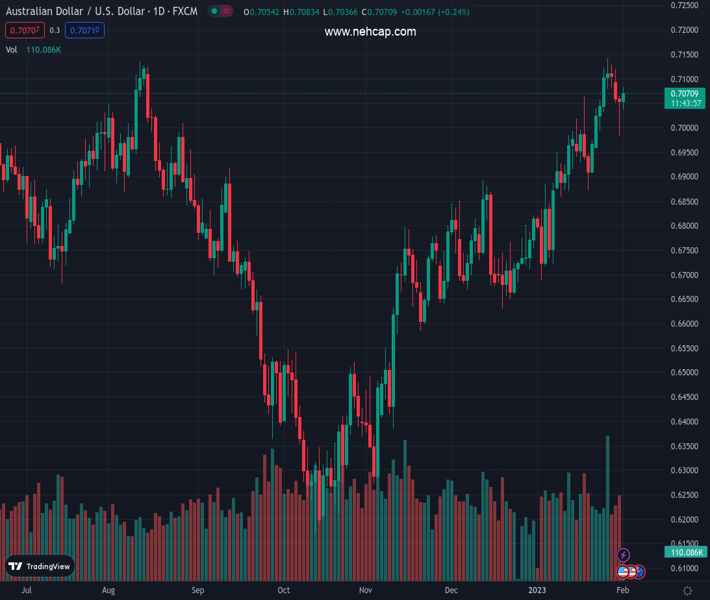Click the blue buy price 0.70710 button
Screen dimensions: 710x600
(x=83, y=30)
